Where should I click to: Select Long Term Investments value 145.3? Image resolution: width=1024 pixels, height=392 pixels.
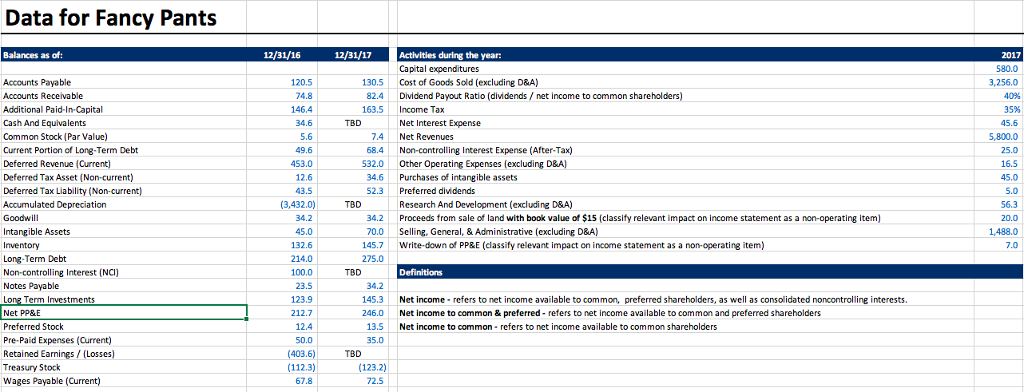click(353, 299)
